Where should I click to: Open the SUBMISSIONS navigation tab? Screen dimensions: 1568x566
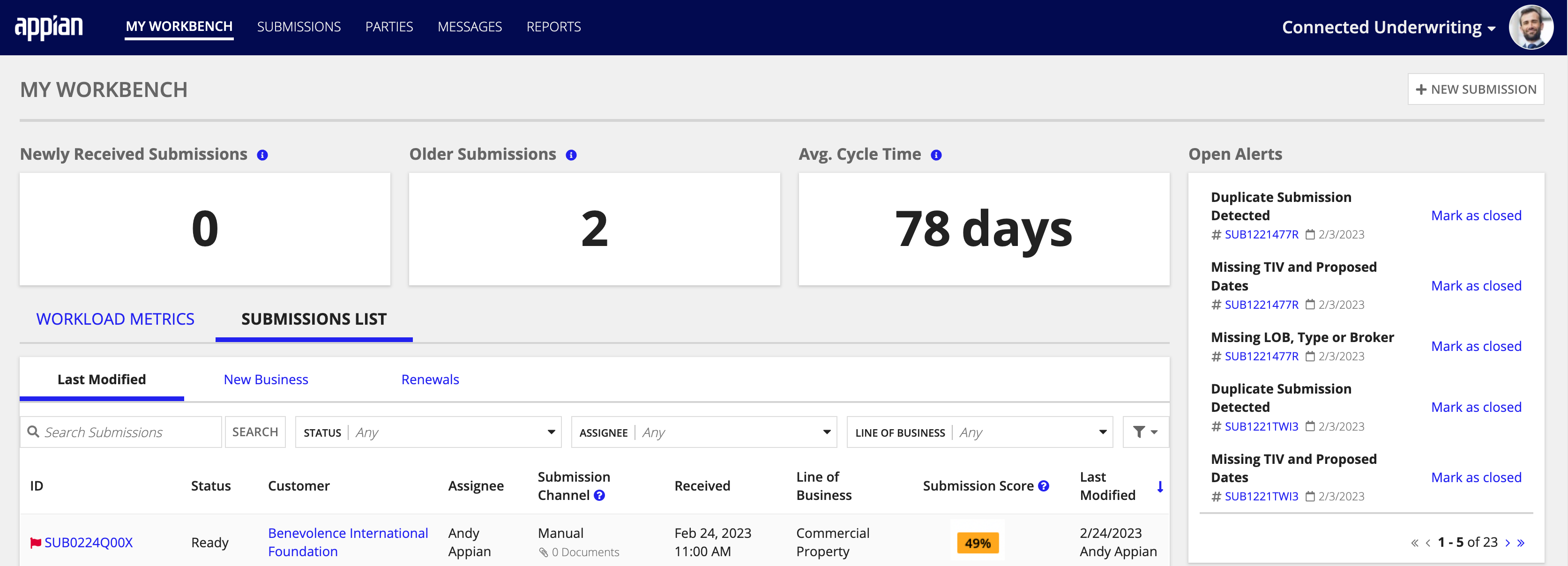coord(299,27)
